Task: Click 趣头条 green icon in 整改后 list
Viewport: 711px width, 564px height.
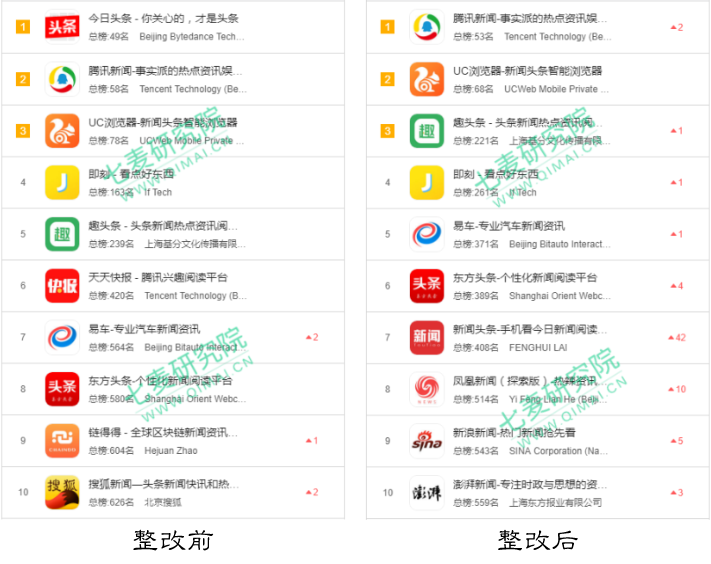Action: (x=427, y=131)
